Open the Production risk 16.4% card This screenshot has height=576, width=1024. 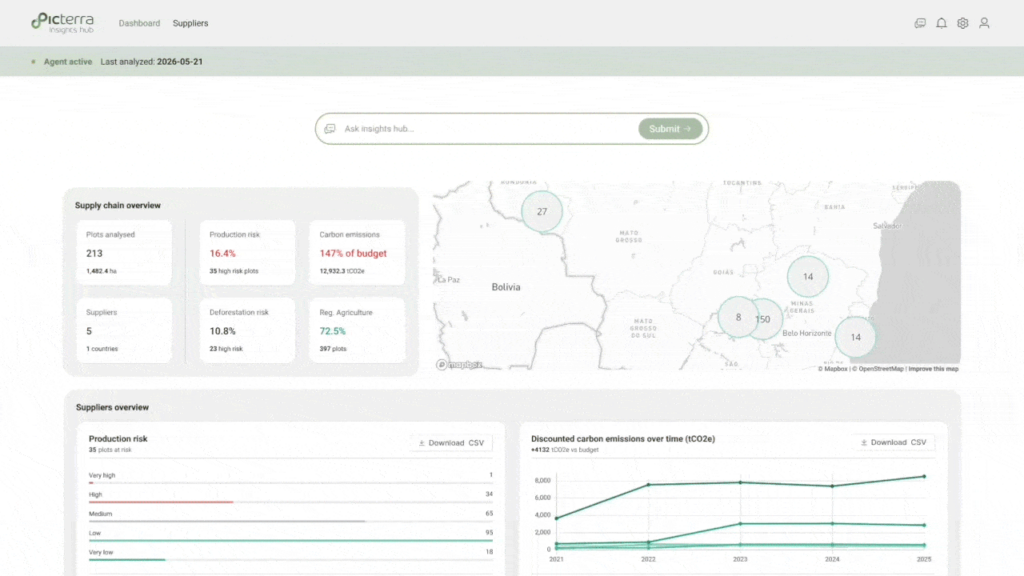[x=248, y=252]
